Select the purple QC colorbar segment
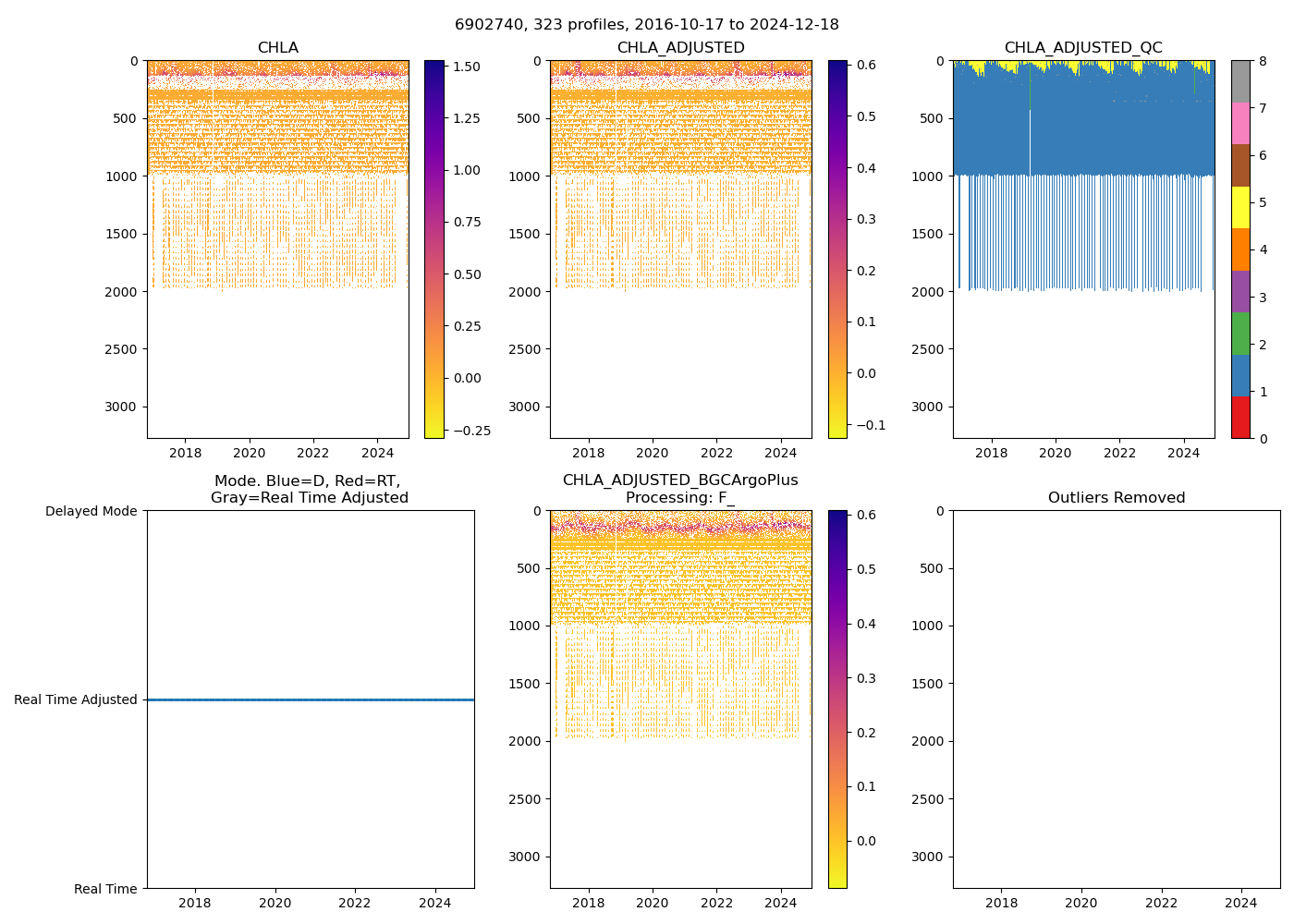Image resolution: width=1294 pixels, height=924 pixels. click(x=1240, y=291)
